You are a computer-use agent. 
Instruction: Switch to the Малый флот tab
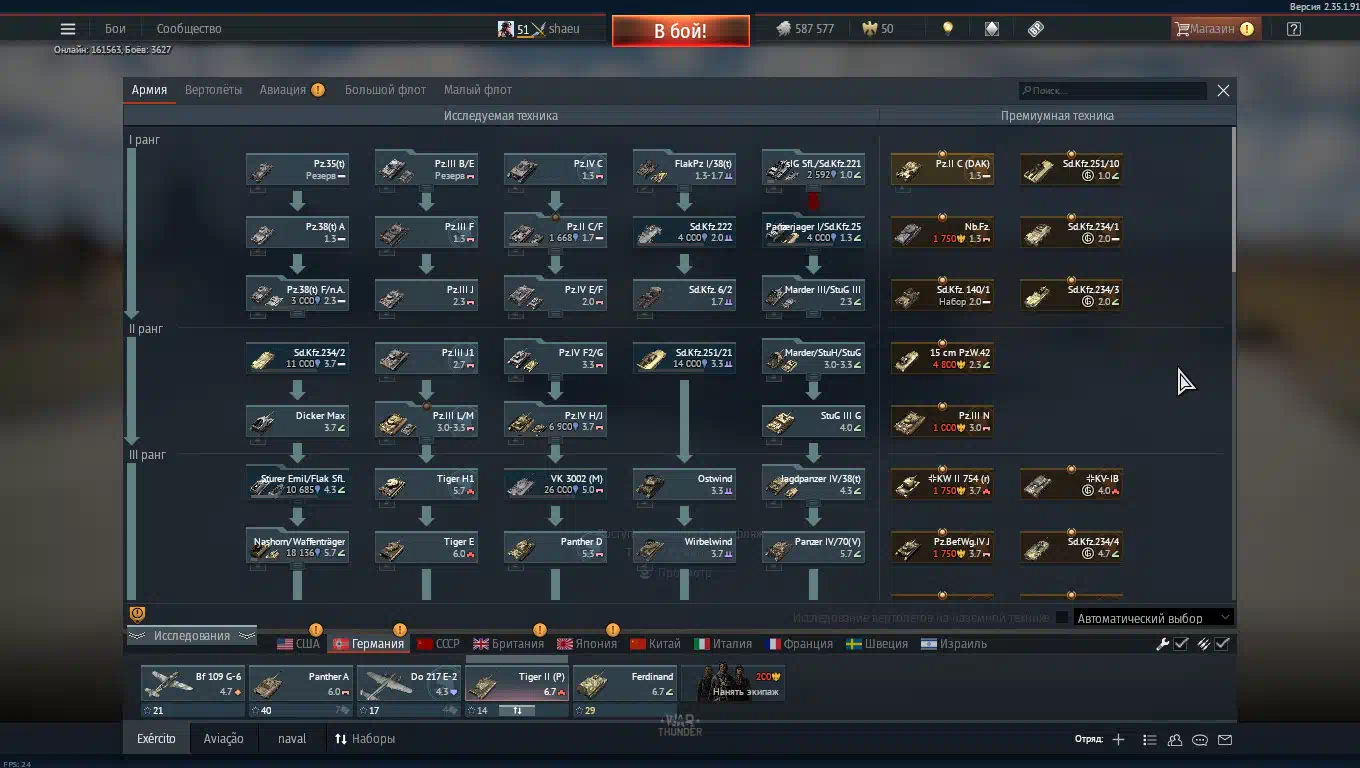(477, 90)
